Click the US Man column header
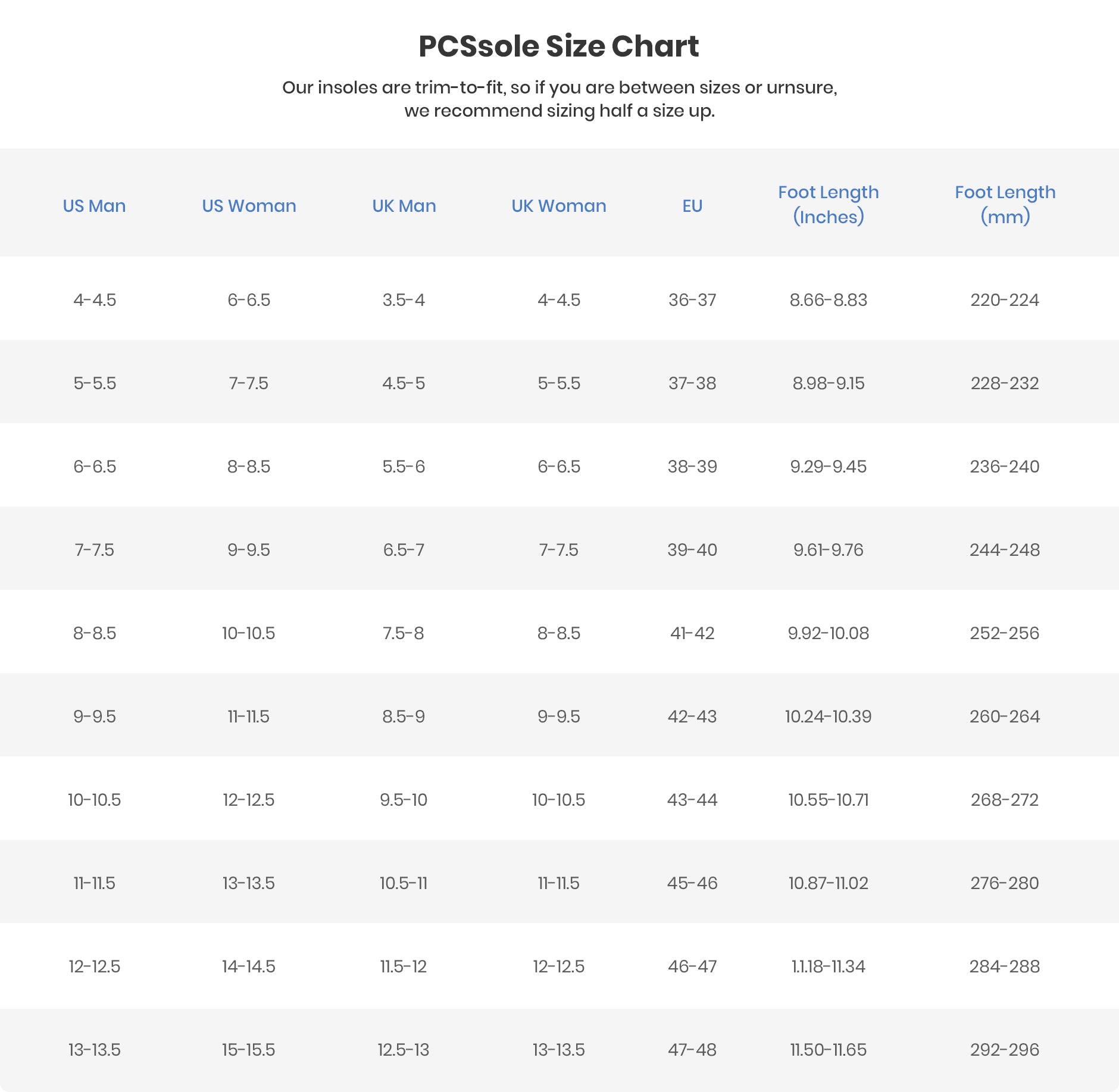Viewport: 1119px width, 1092px height. click(x=94, y=206)
